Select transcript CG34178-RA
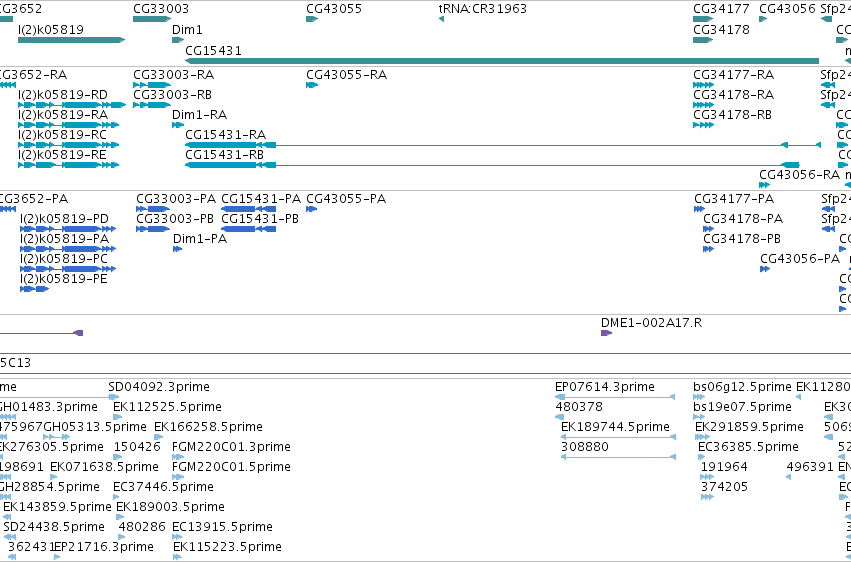 [x=733, y=95]
